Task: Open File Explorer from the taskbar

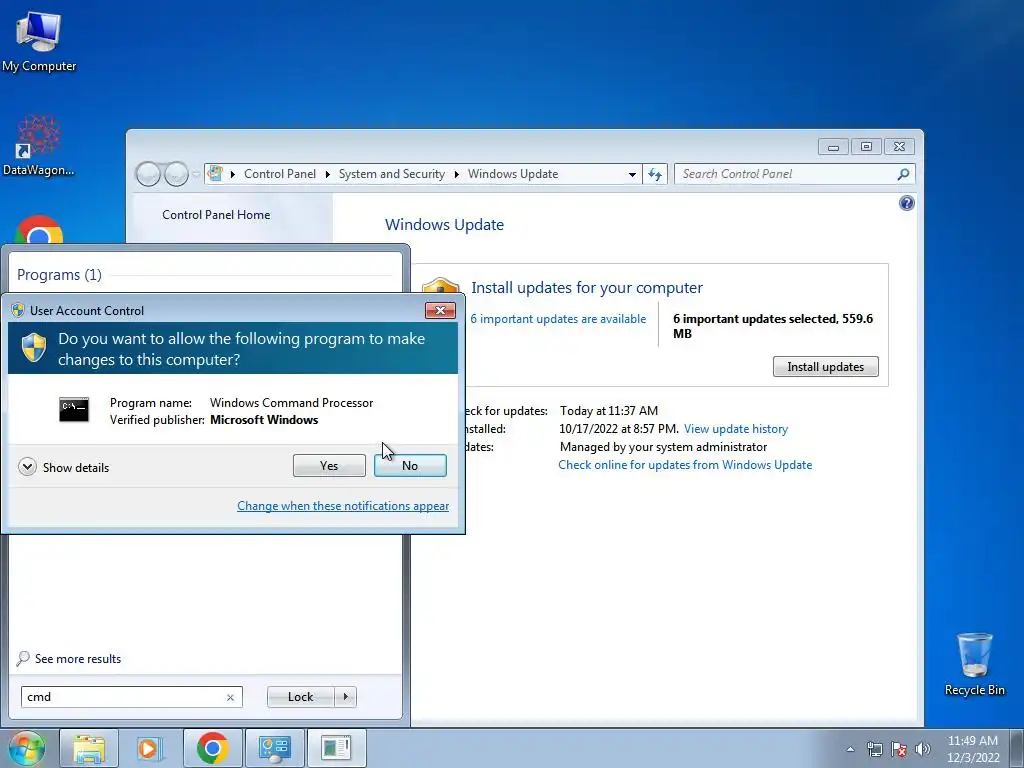Action: click(x=89, y=748)
